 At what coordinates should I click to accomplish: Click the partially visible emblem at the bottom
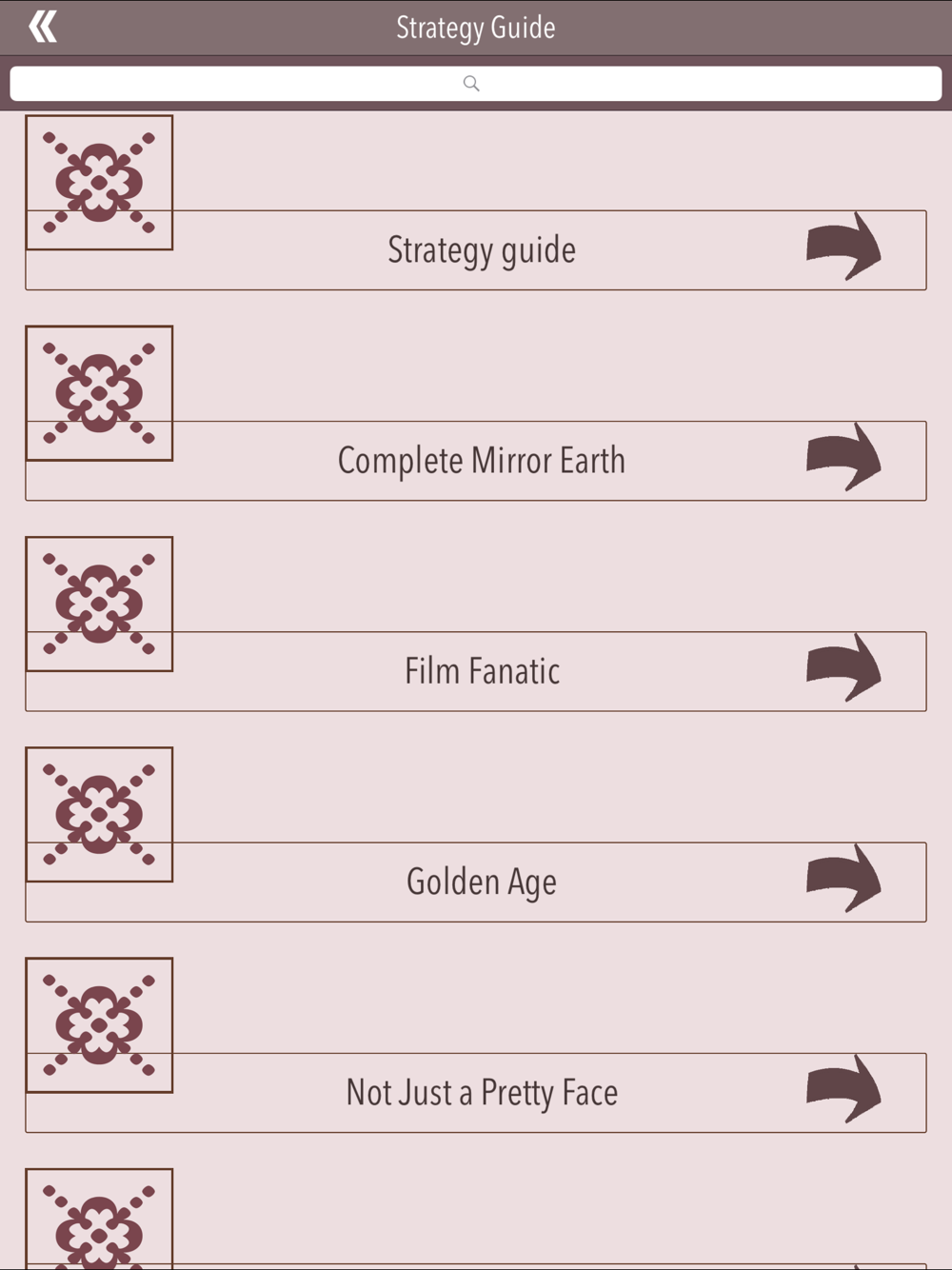point(99,1223)
